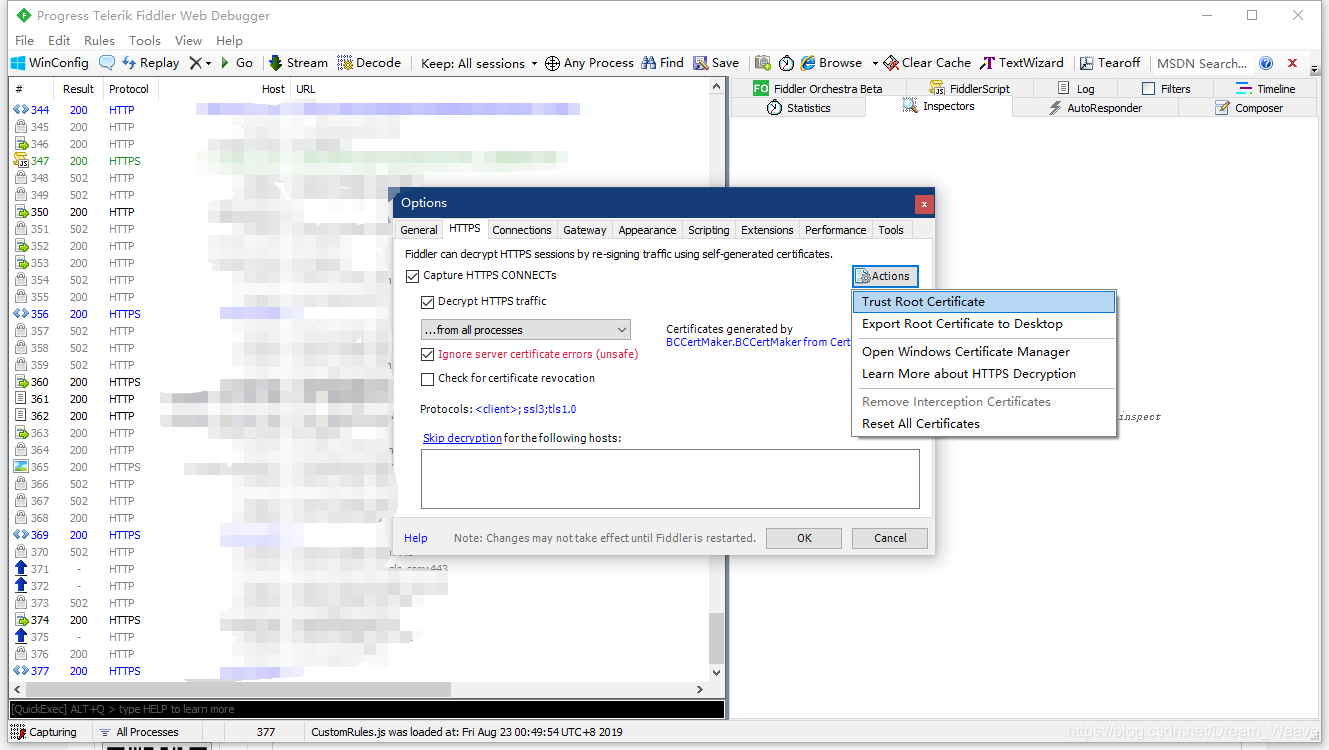1329x750 pixels.
Task: Select Reset All Certificates
Action: pos(984,424)
